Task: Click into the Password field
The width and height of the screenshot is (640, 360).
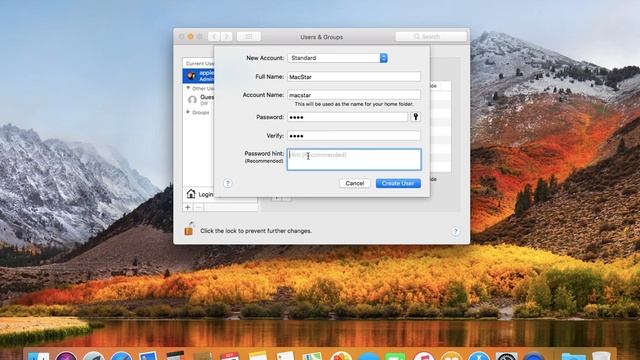Action: [x=347, y=117]
